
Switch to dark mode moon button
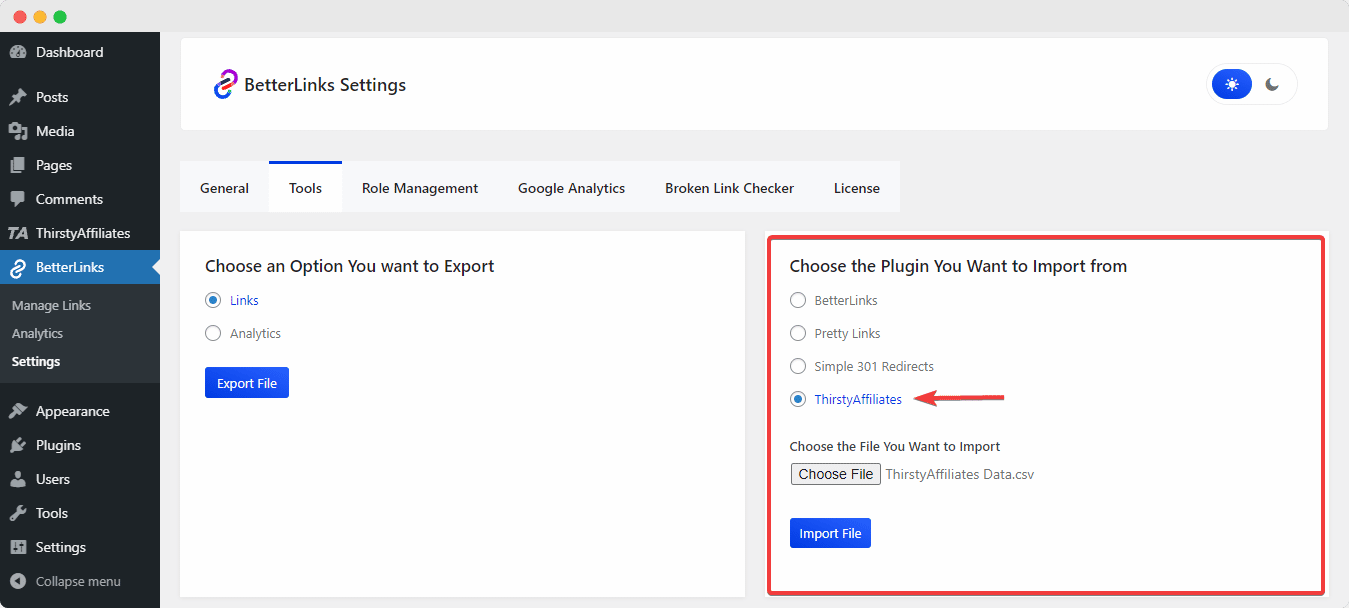(1272, 84)
